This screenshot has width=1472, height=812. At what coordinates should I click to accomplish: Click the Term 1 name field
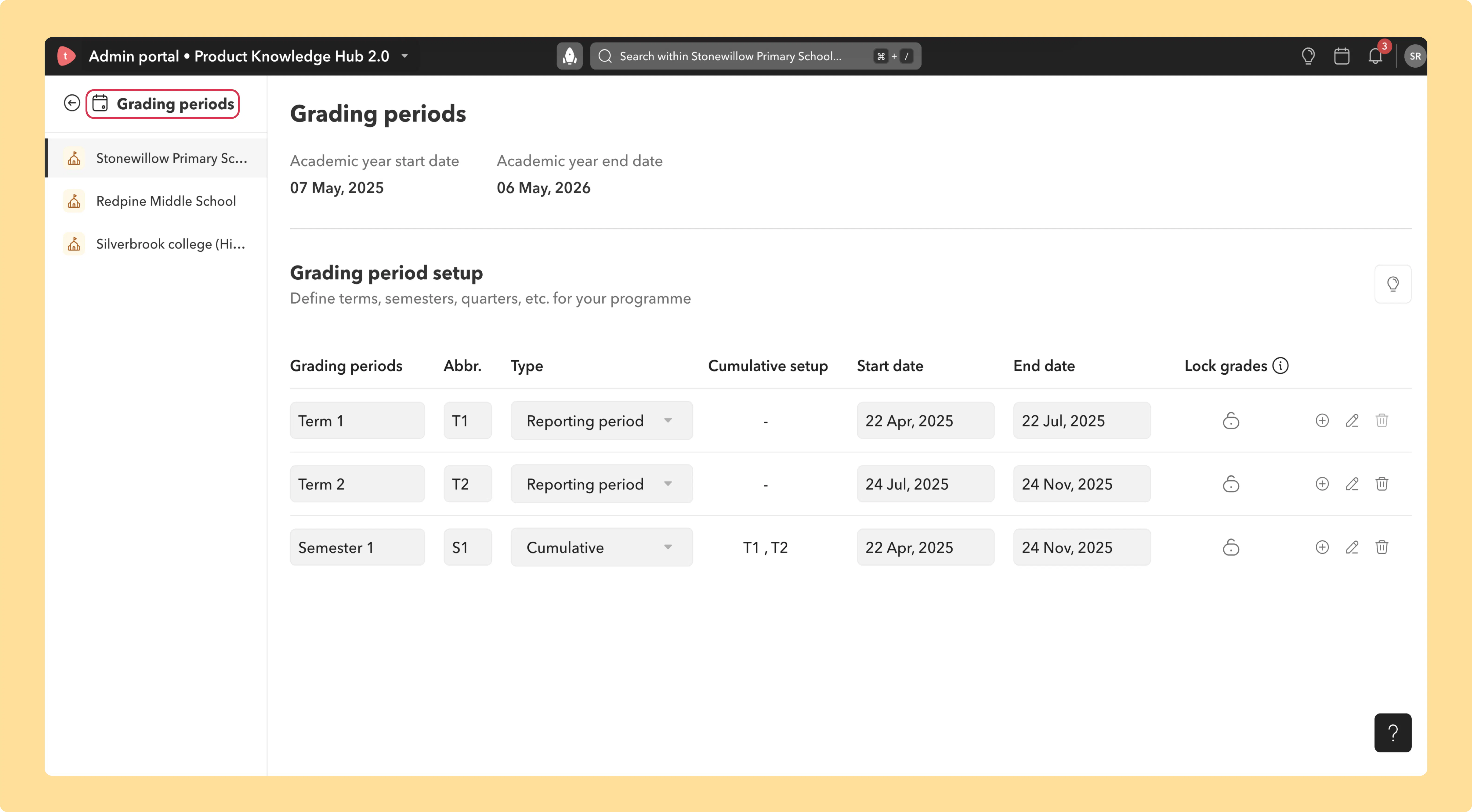(357, 421)
